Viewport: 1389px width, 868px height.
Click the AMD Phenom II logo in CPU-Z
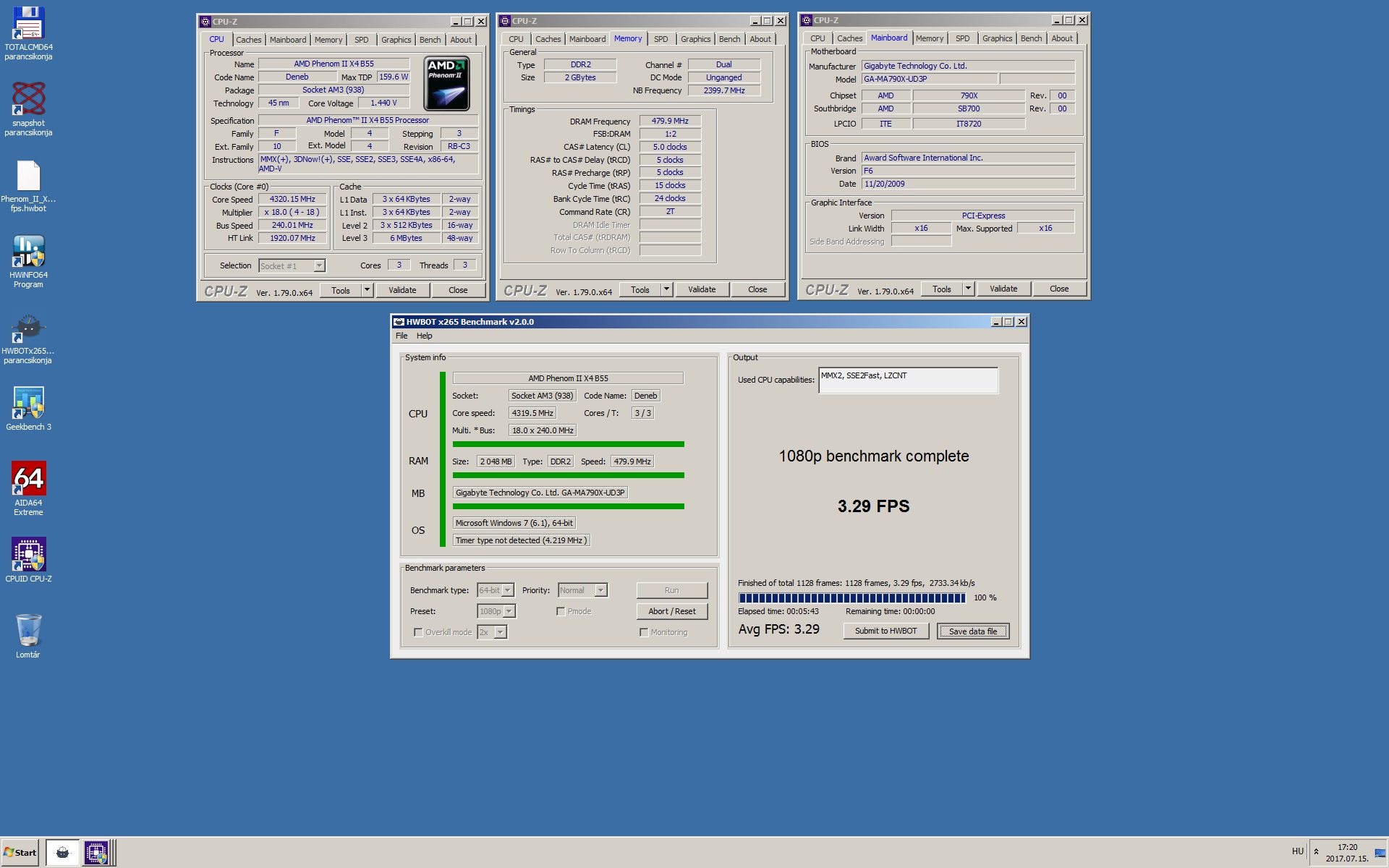click(446, 83)
